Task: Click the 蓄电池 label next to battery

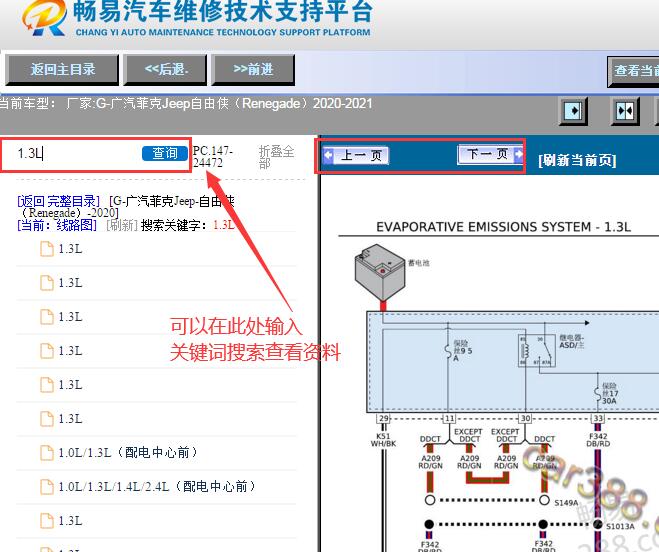Action: point(419,263)
